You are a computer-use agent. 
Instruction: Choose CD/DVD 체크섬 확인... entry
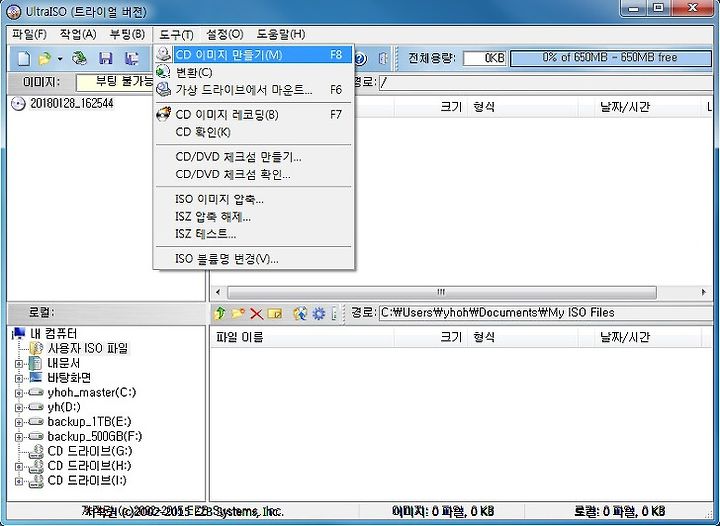tap(254, 175)
